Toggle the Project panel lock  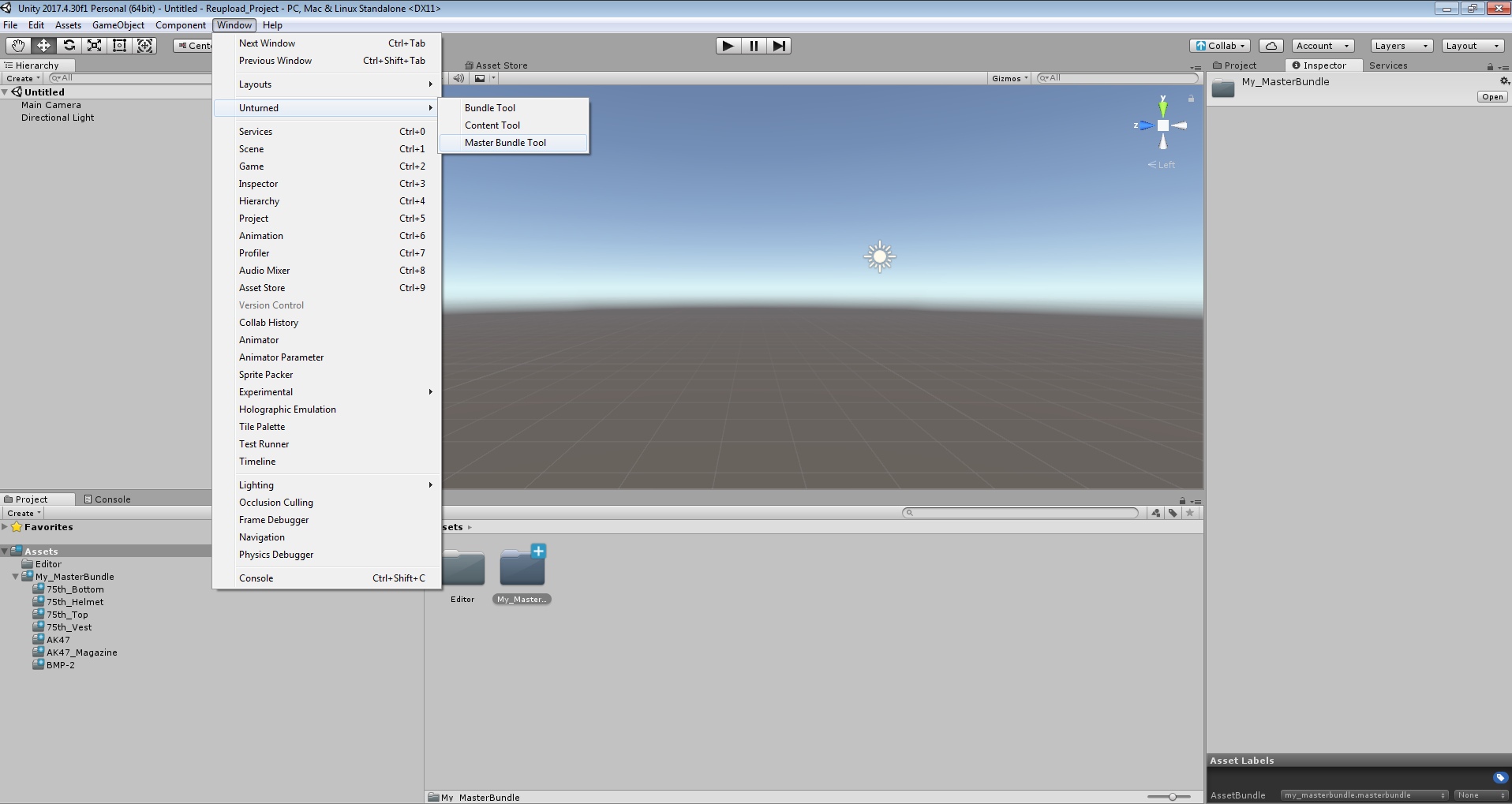1182,501
